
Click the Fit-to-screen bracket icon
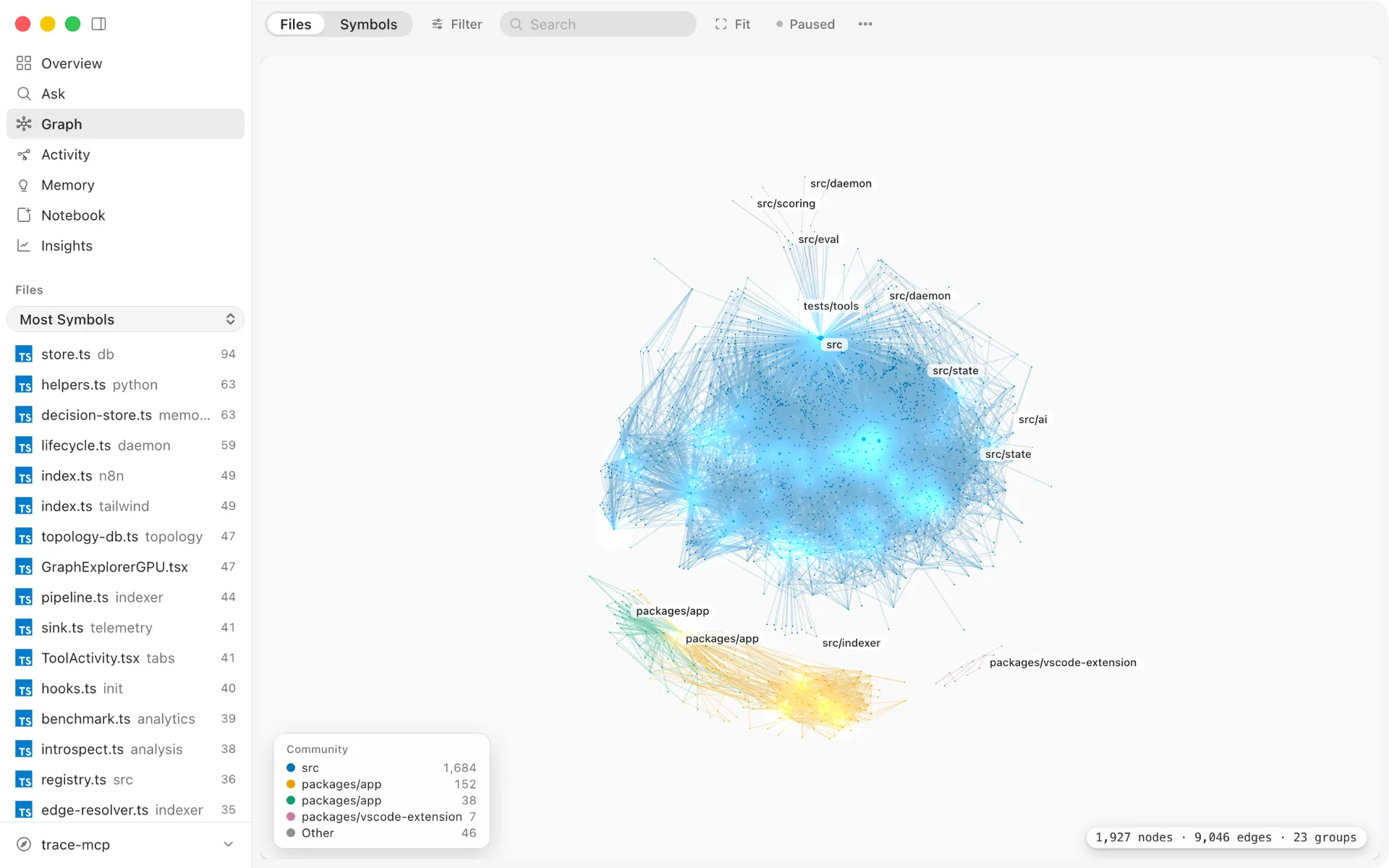[x=721, y=24]
